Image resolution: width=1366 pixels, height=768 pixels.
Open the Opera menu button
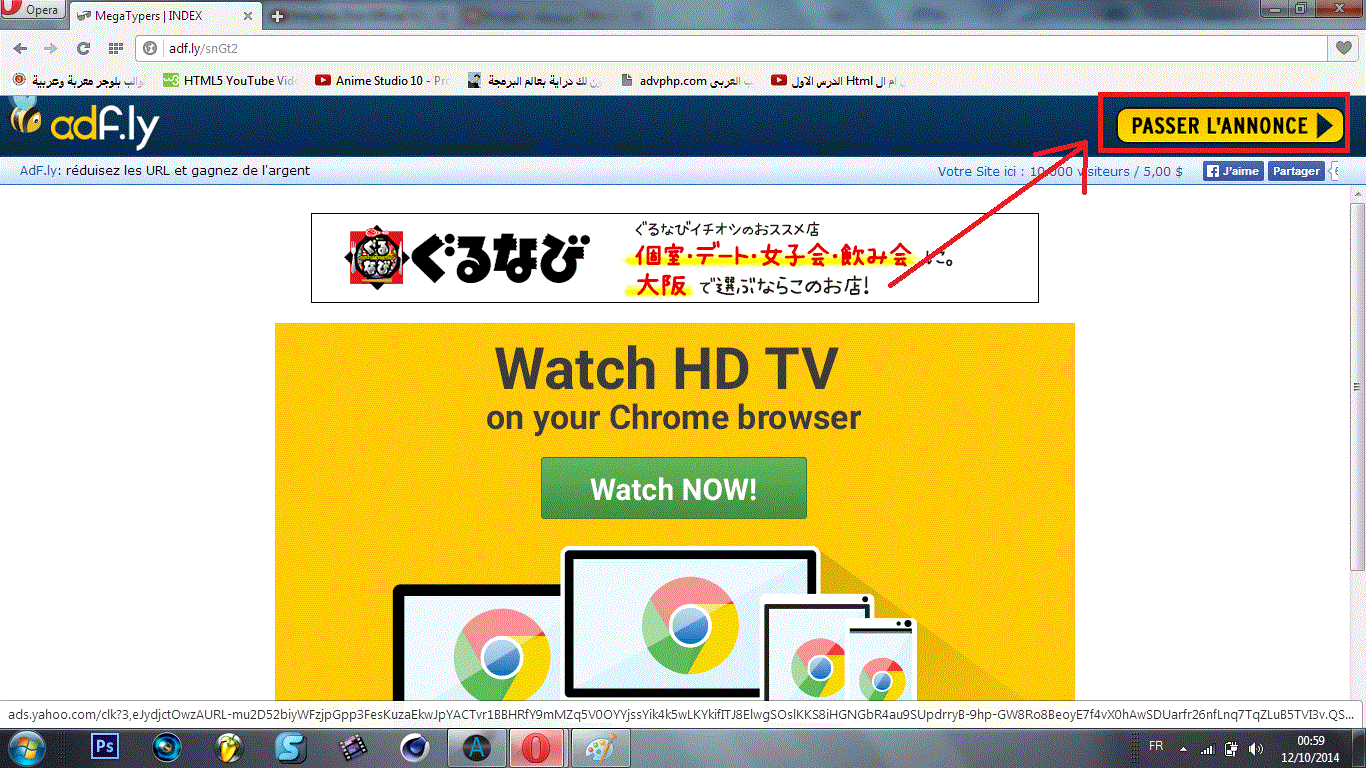[33, 11]
